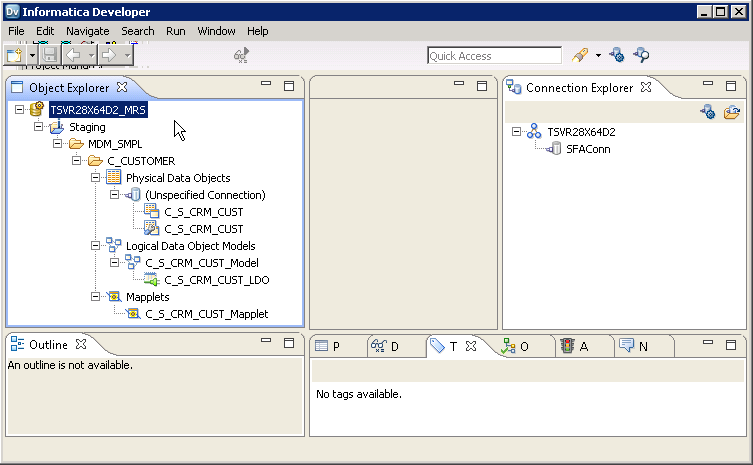Open the Edit menu
The width and height of the screenshot is (753, 465).
pos(45,31)
